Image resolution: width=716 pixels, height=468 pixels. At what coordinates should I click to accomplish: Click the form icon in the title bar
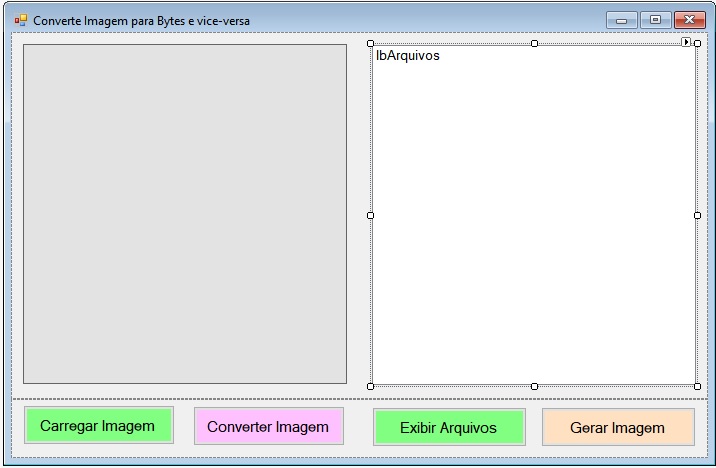21,20
